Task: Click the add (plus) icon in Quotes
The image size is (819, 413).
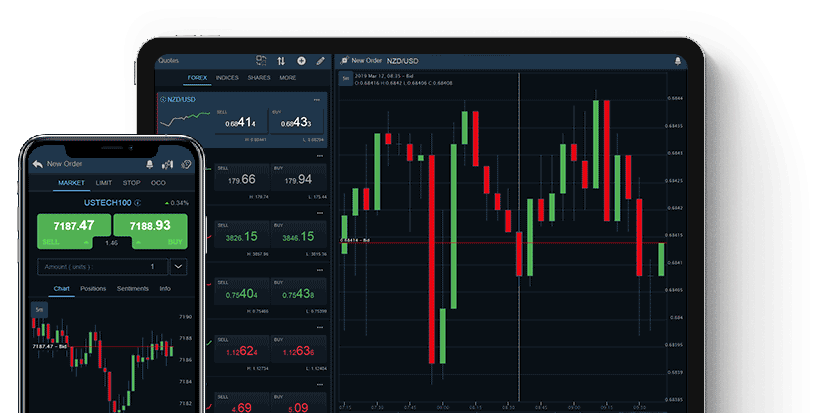Action: click(x=301, y=61)
